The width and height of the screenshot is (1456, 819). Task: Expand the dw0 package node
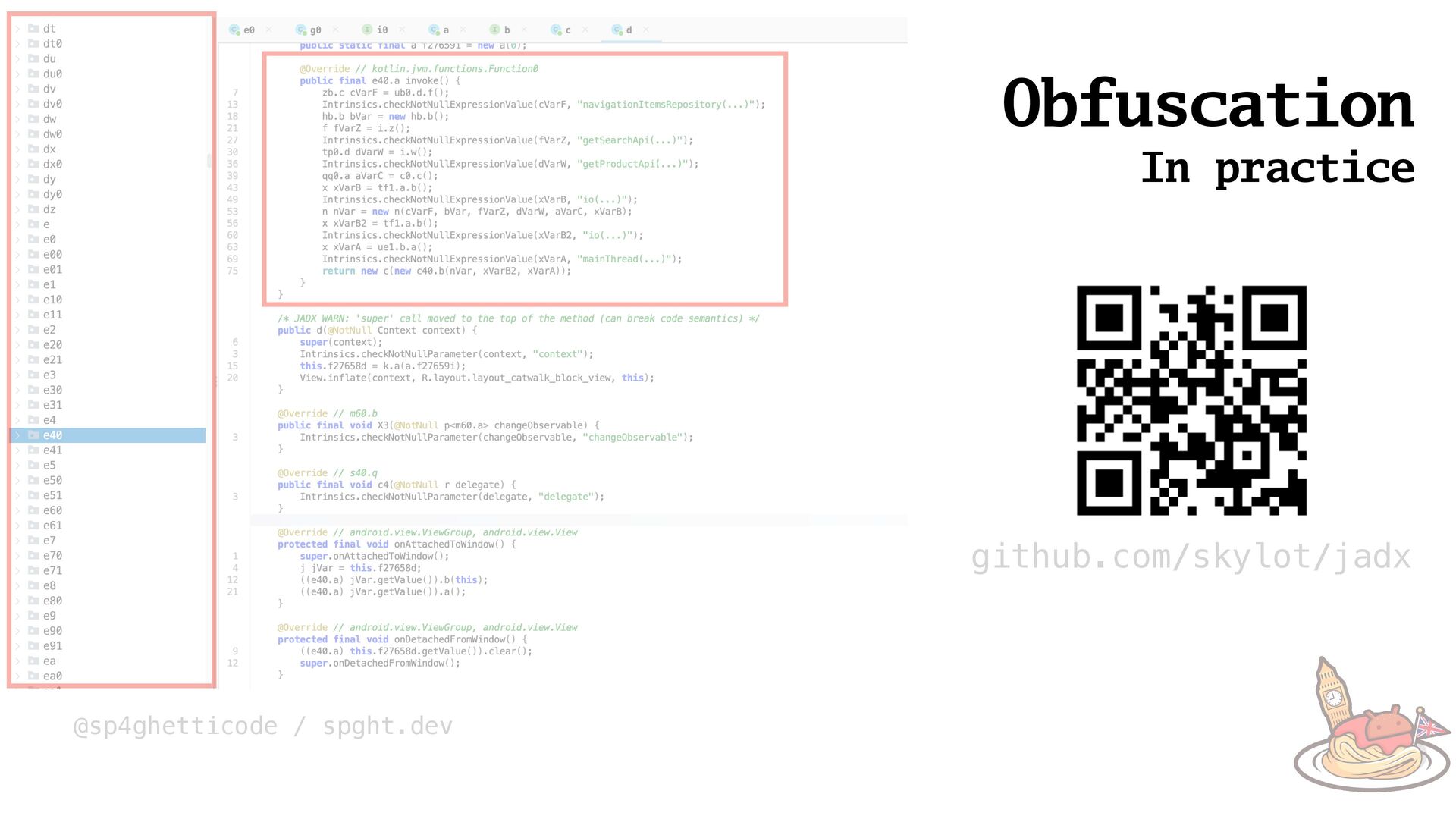[x=17, y=134]
